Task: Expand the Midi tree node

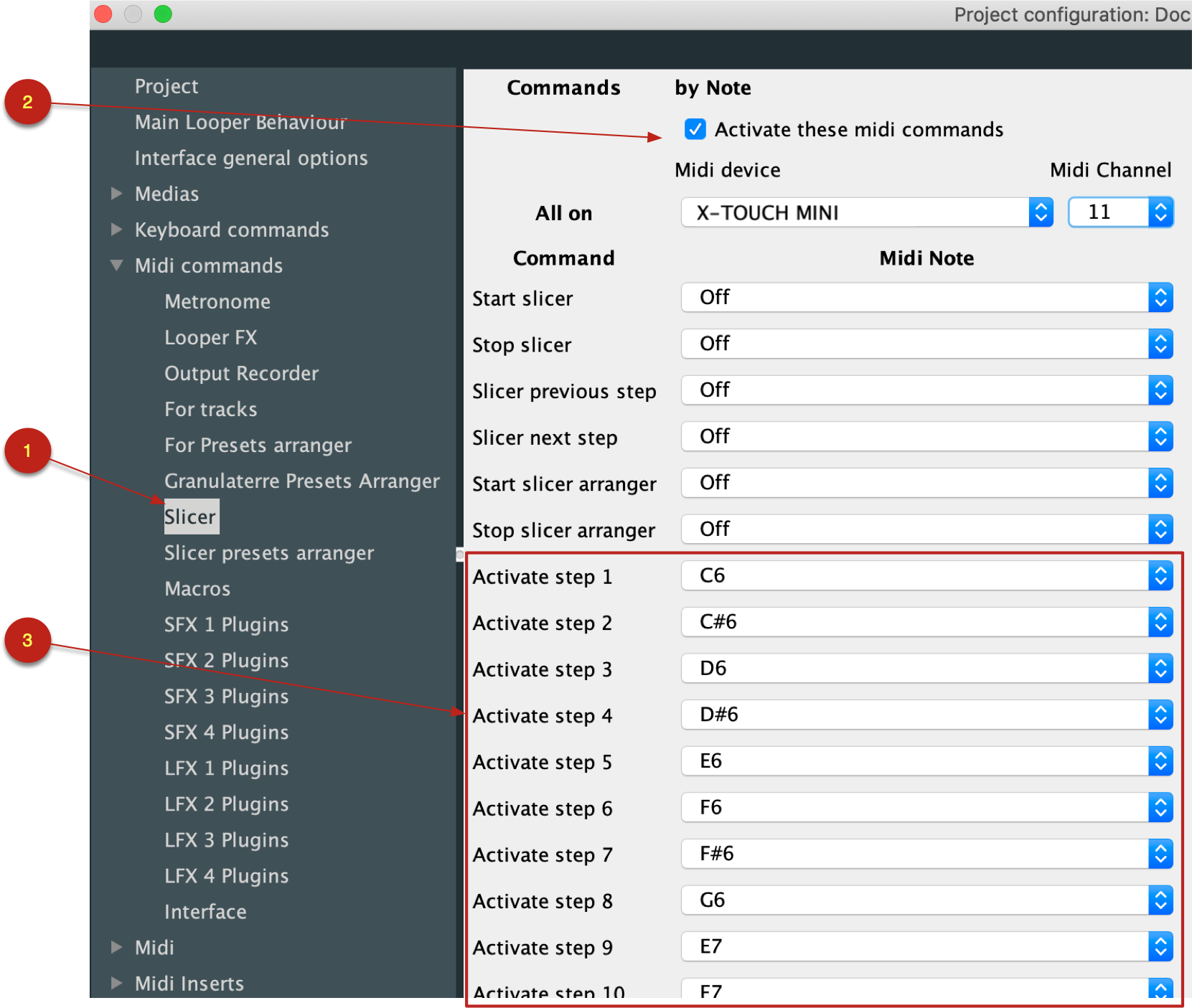Action: tap(116, 947)
